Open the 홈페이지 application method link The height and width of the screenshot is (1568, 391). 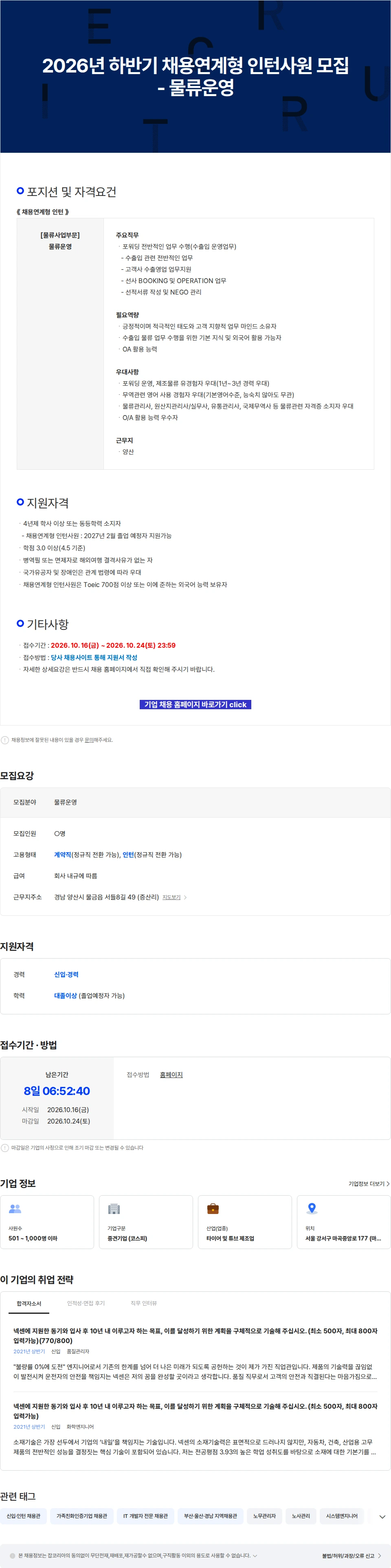[x=171, y=1075]
